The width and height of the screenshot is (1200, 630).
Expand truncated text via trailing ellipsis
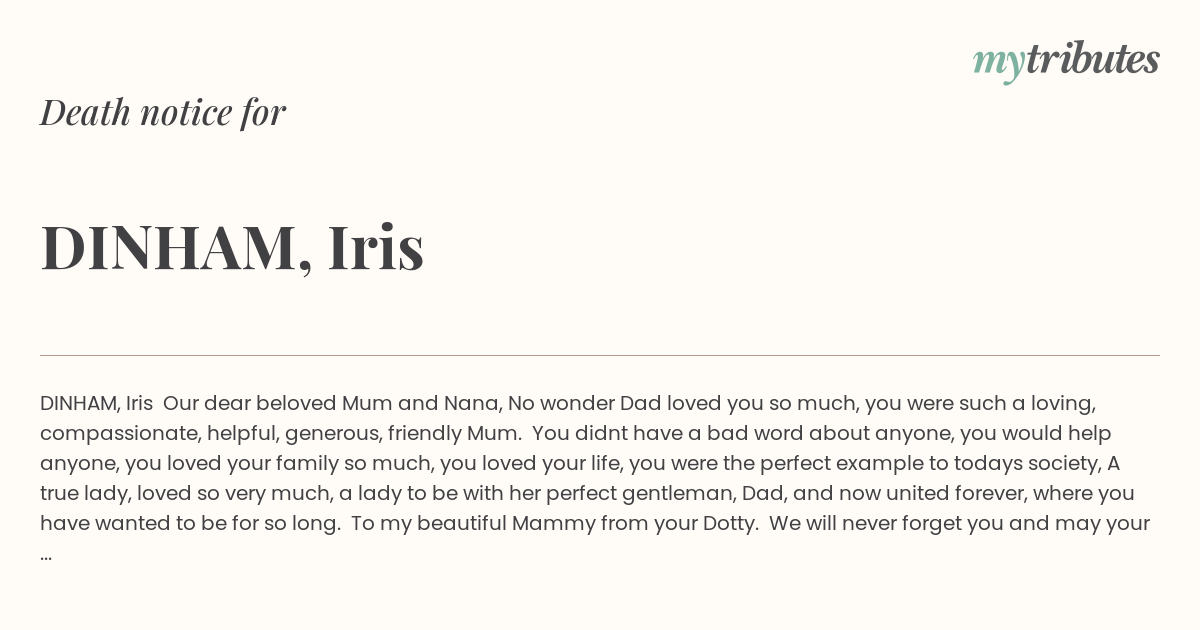[46, 556]
